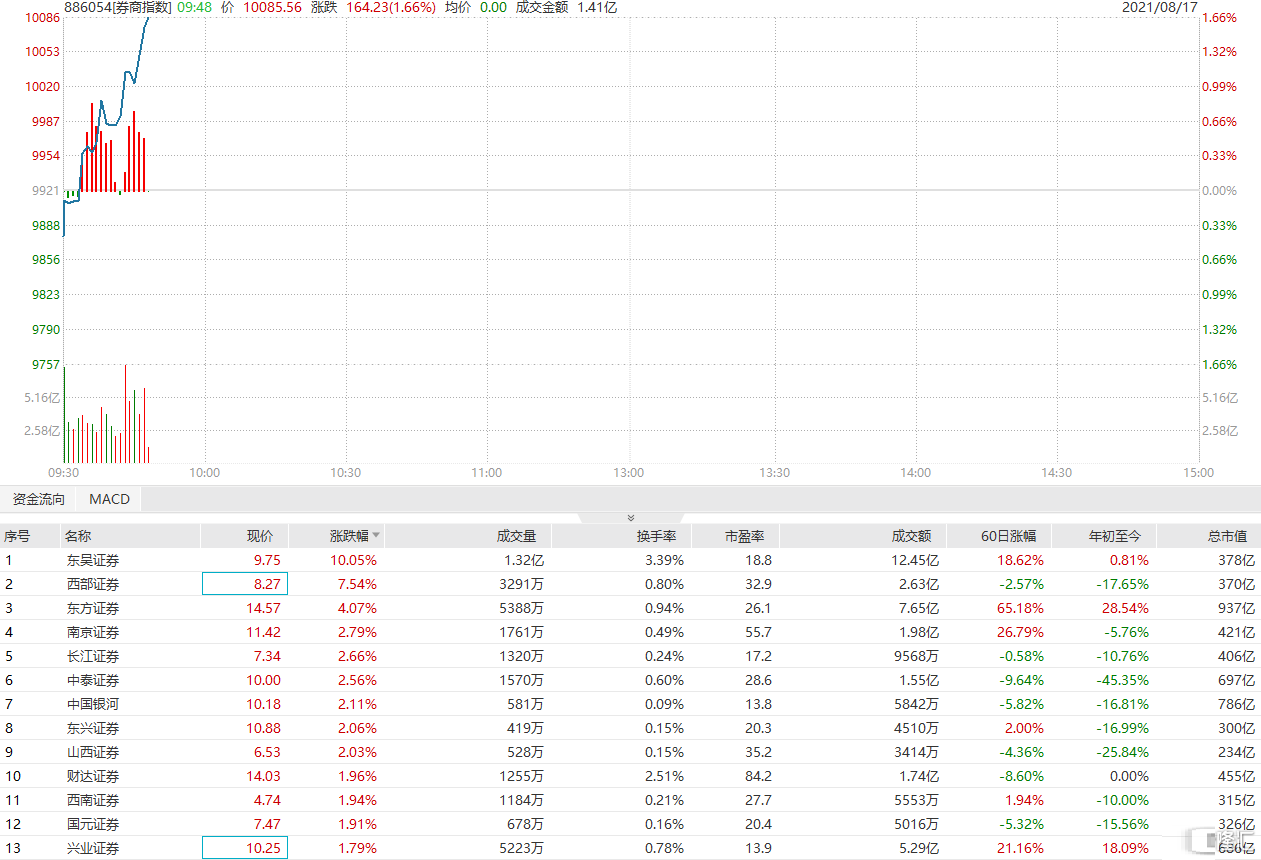The image size is (1261, 860).
Task: Click 财达证券 P/E value 84.2
Action: click(x=758, y=776)
